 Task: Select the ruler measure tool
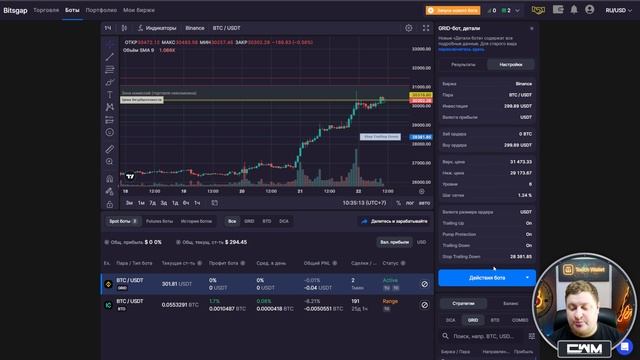click(x=109, y=149)
